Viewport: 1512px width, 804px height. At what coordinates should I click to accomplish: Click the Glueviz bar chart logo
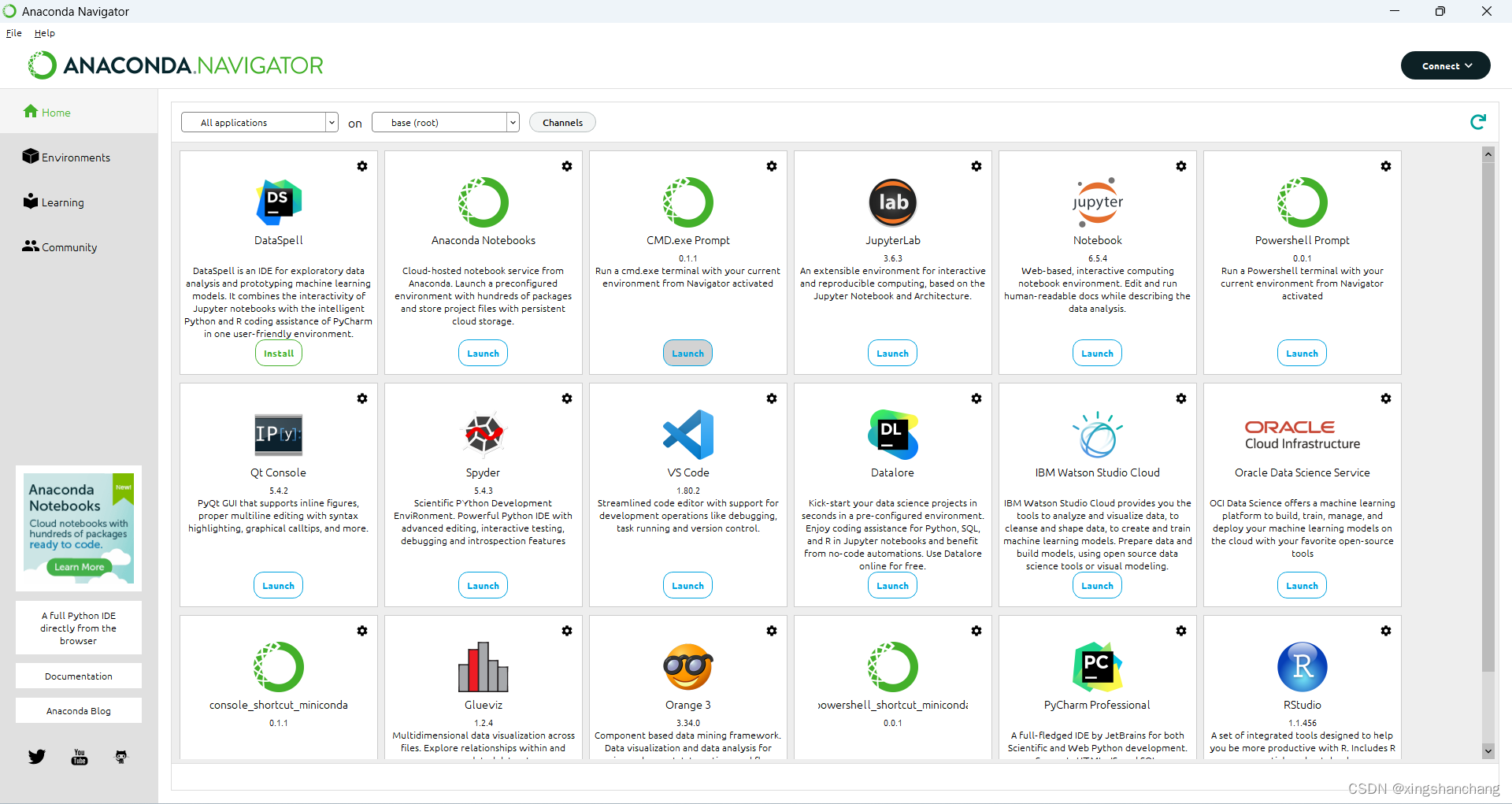[484, 667]
